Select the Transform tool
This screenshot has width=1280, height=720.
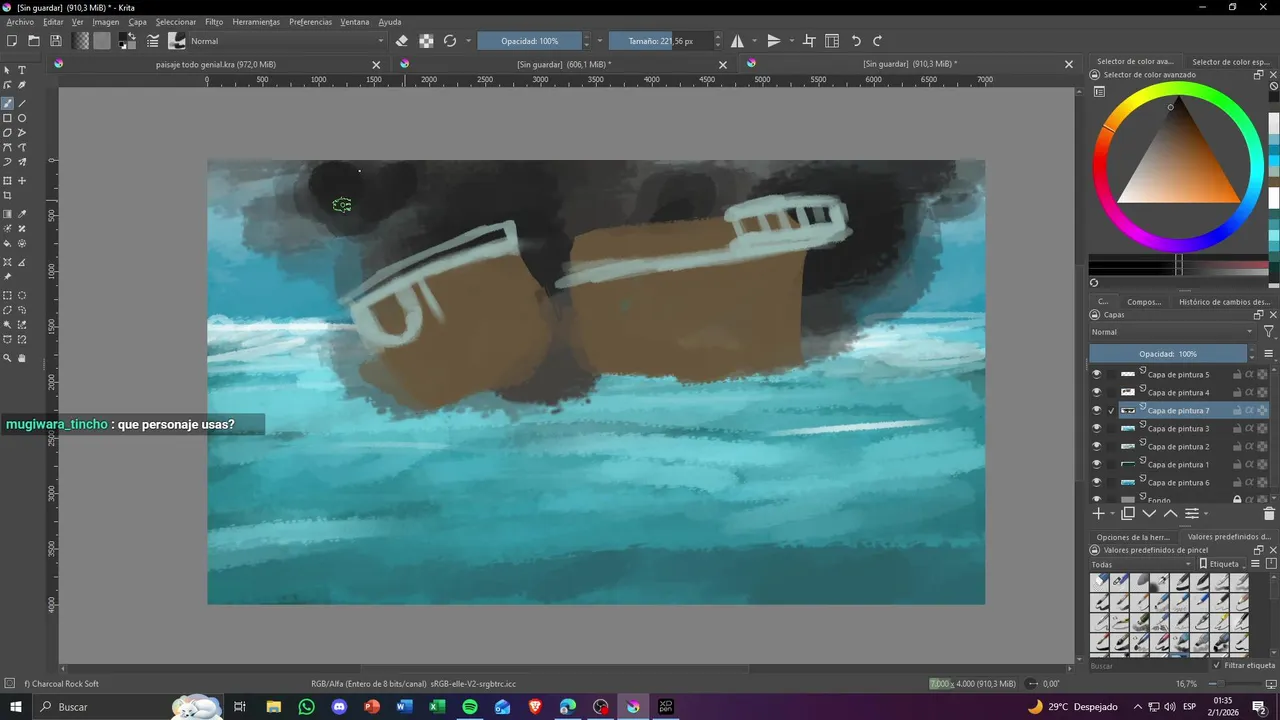(x=7, y=181)
